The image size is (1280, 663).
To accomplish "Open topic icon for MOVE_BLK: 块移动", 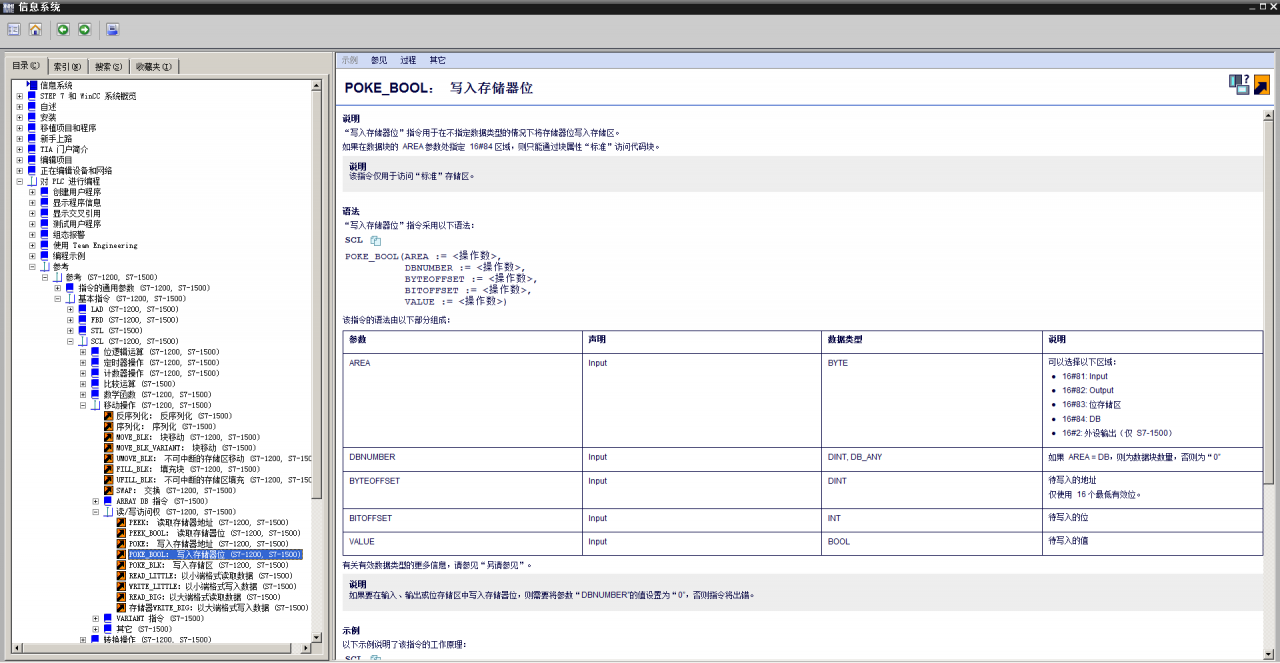I will (x=108, y=437).
